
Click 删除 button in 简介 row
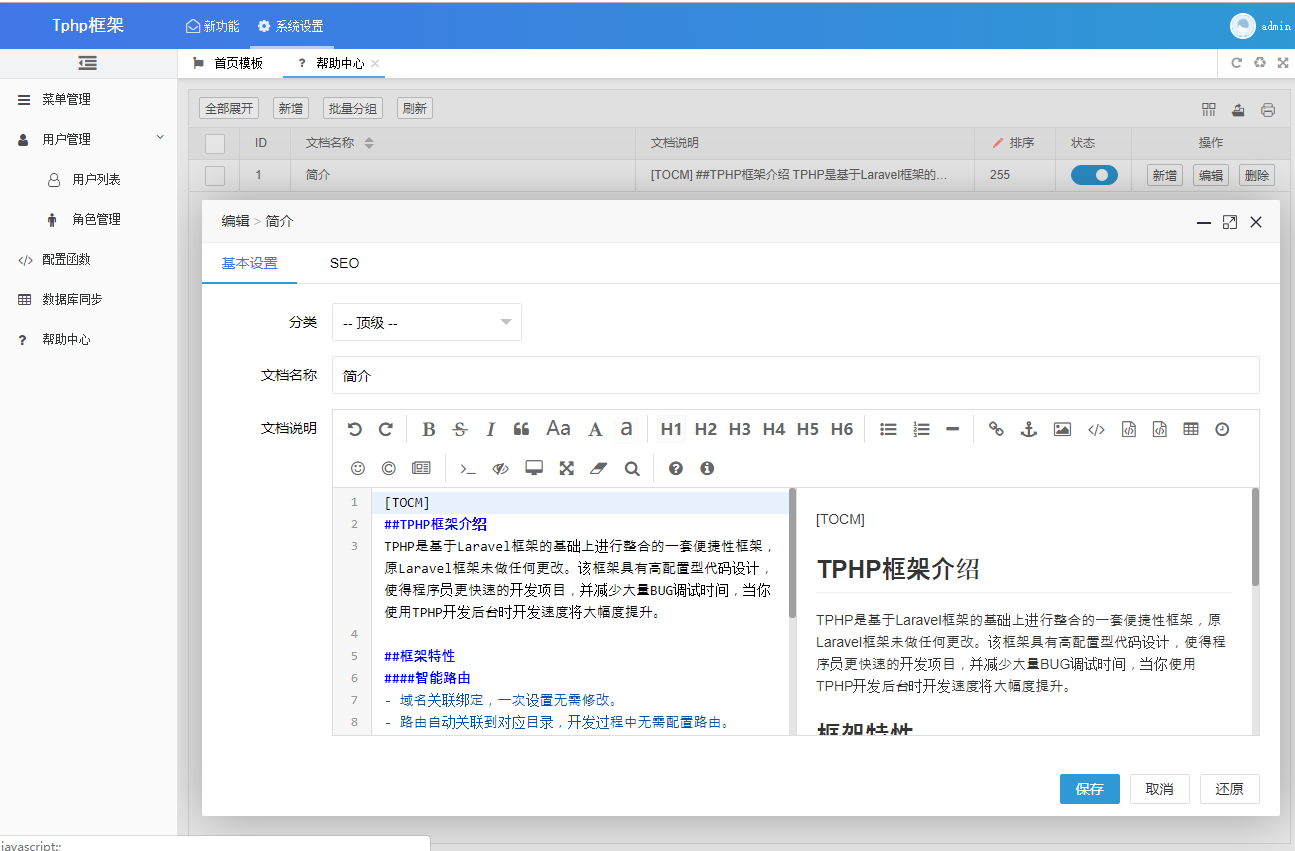1256,175
